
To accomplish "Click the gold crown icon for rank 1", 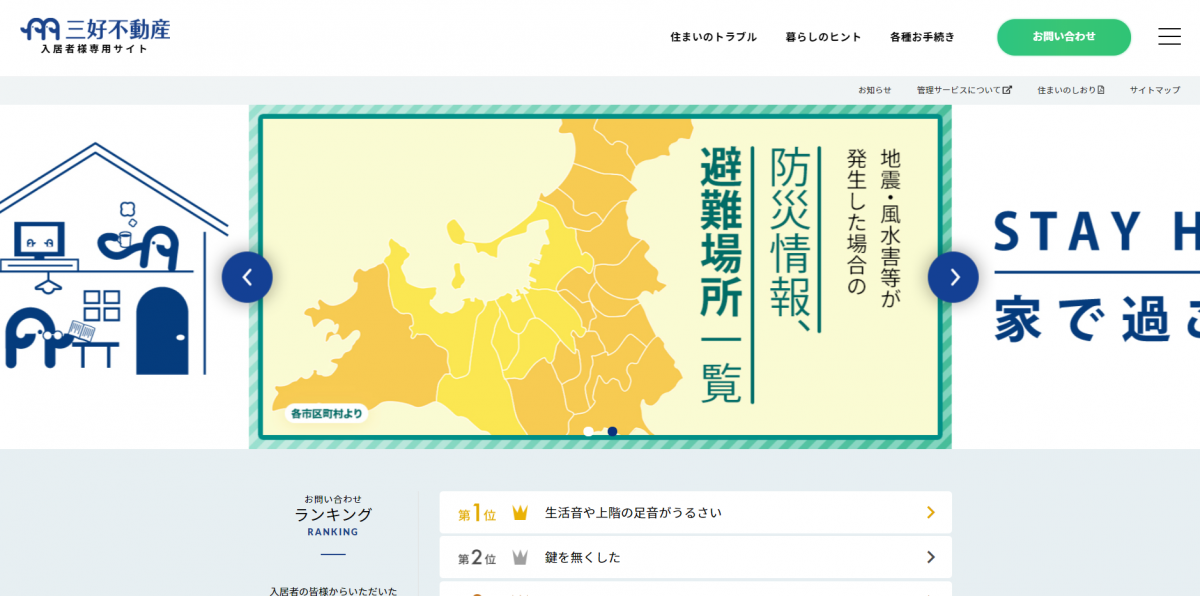I will (520, 513).
